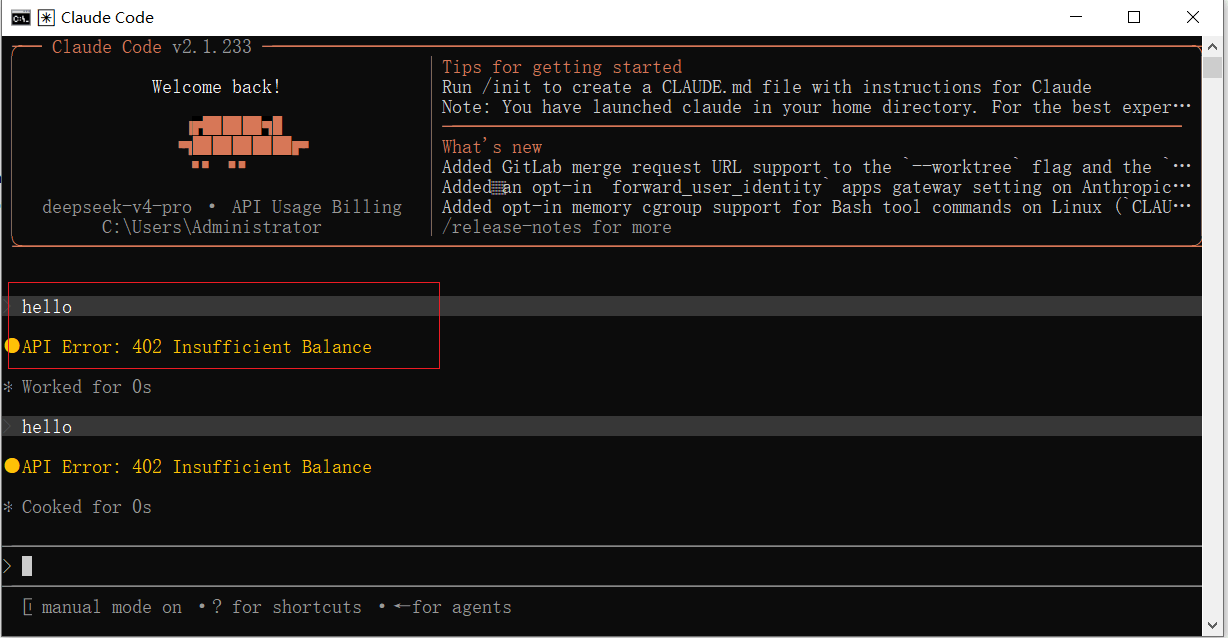Click 'deepseek-v4-pro' model name
Viewport: 1228px width, 638px height.
(x=117, y=207)
